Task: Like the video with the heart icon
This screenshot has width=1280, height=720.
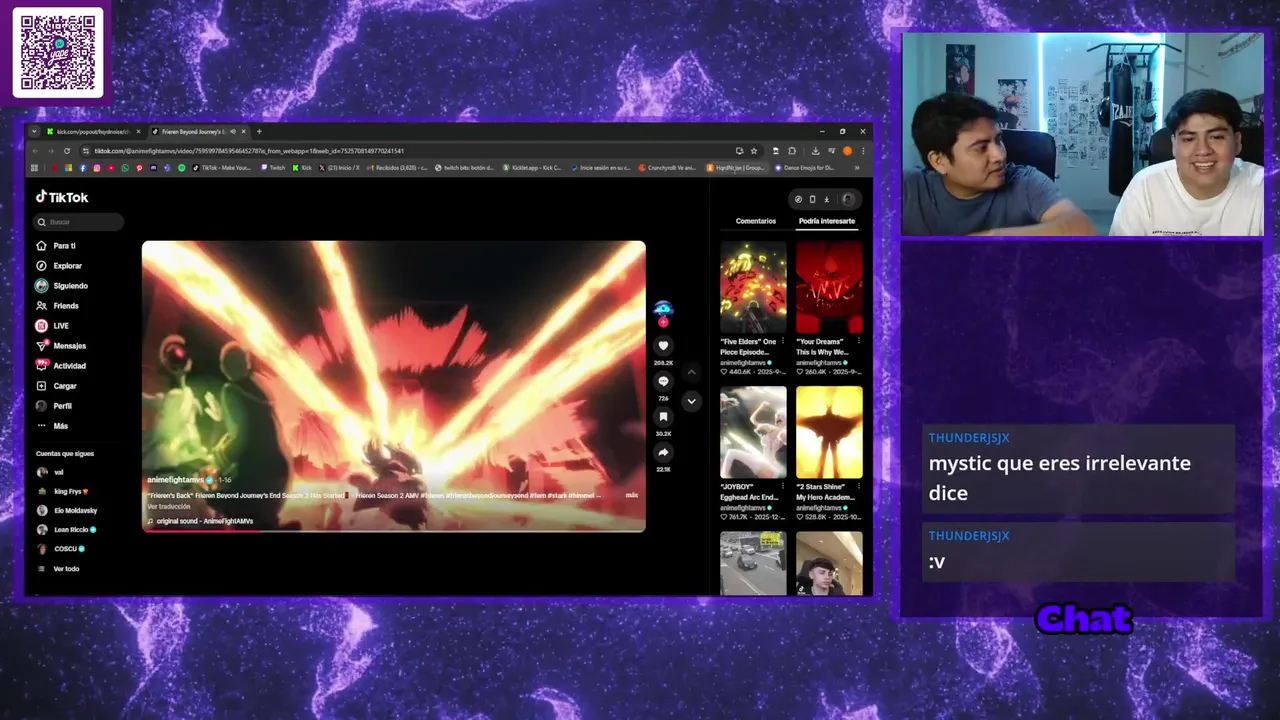Action: click(663, 346)
